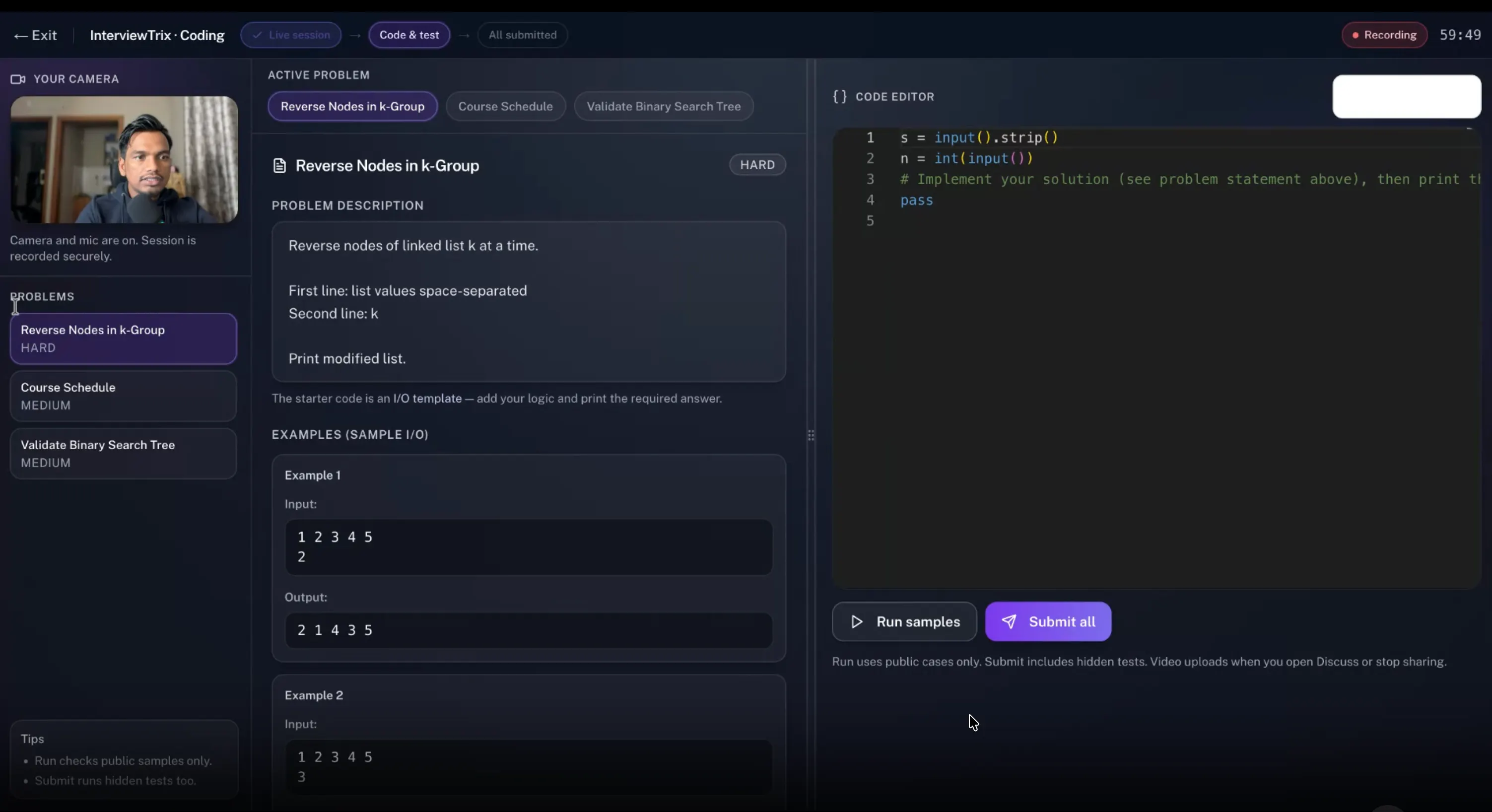This screenshot has width=1492, height=812.
Task: Click the document icon beside problem title
Action: [279, 166]
